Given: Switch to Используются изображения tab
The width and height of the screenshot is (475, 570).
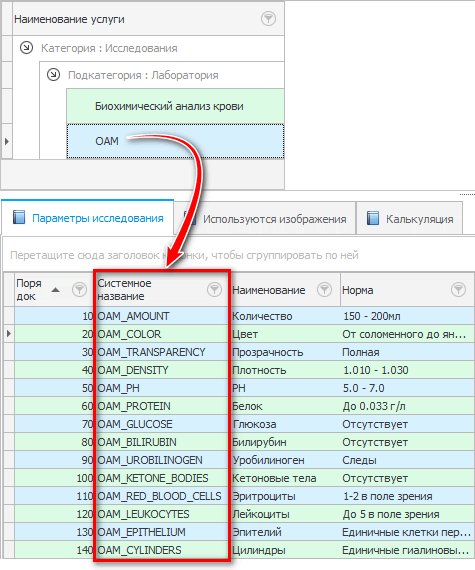Looking at the screenshot, I should [265, 219].
